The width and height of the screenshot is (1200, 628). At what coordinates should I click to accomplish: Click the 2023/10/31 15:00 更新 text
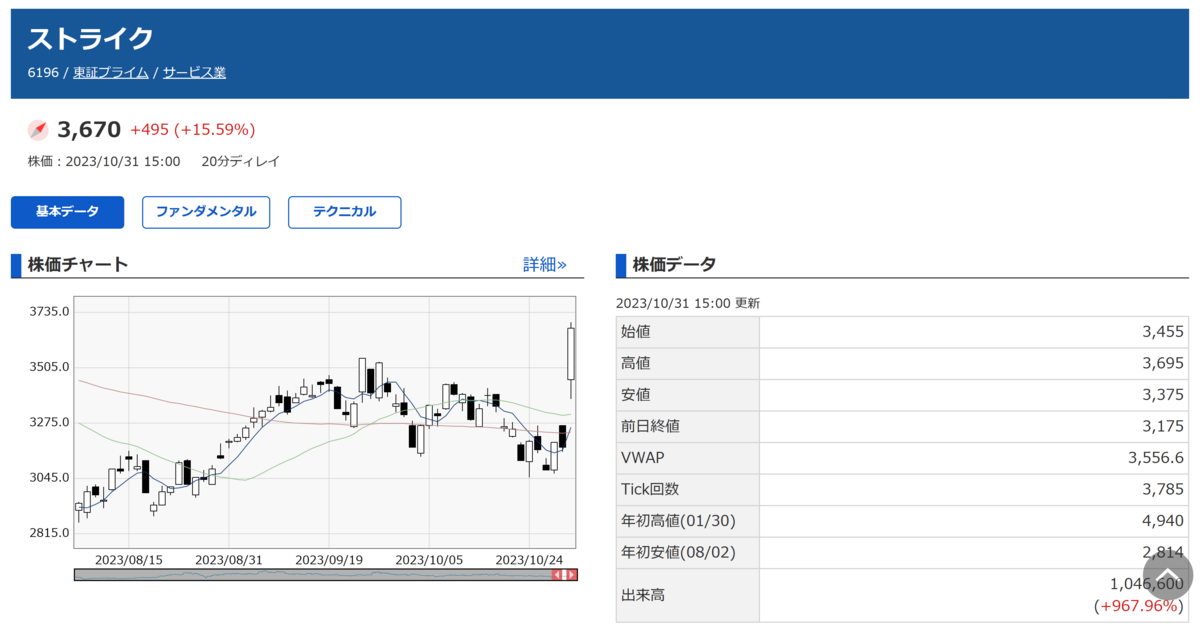point(688,303)
